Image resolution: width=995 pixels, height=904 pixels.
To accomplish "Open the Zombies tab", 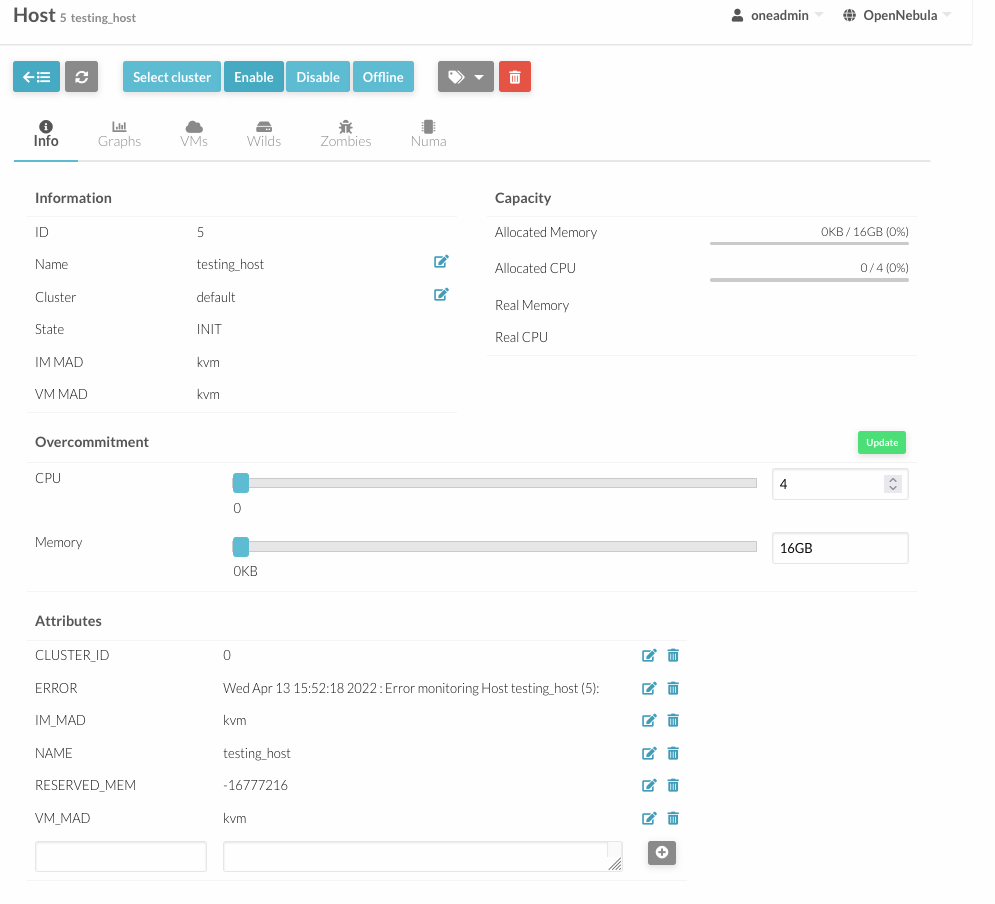I will 345,134.
